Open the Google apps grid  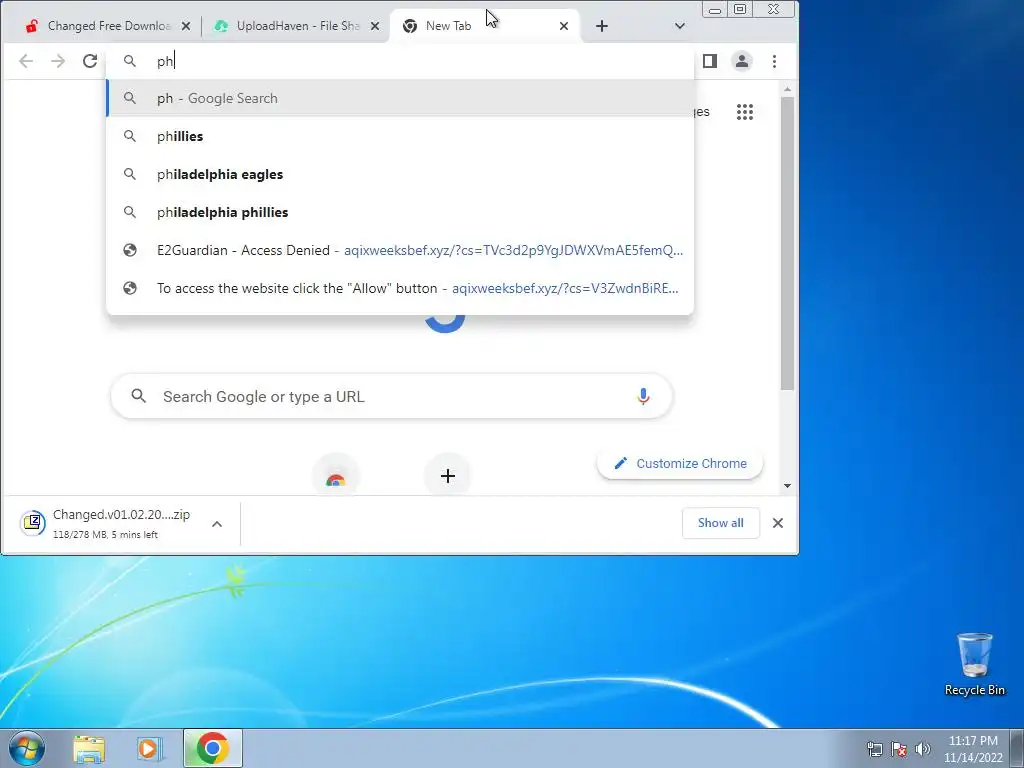[744, 112]
